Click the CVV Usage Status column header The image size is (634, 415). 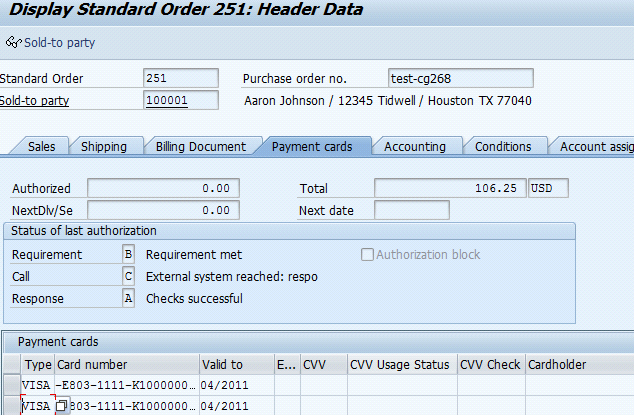401,365
